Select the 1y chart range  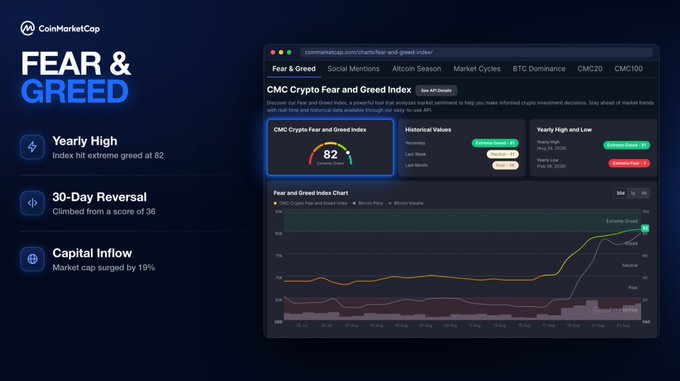pyautogui.click(x=633, y=193)
